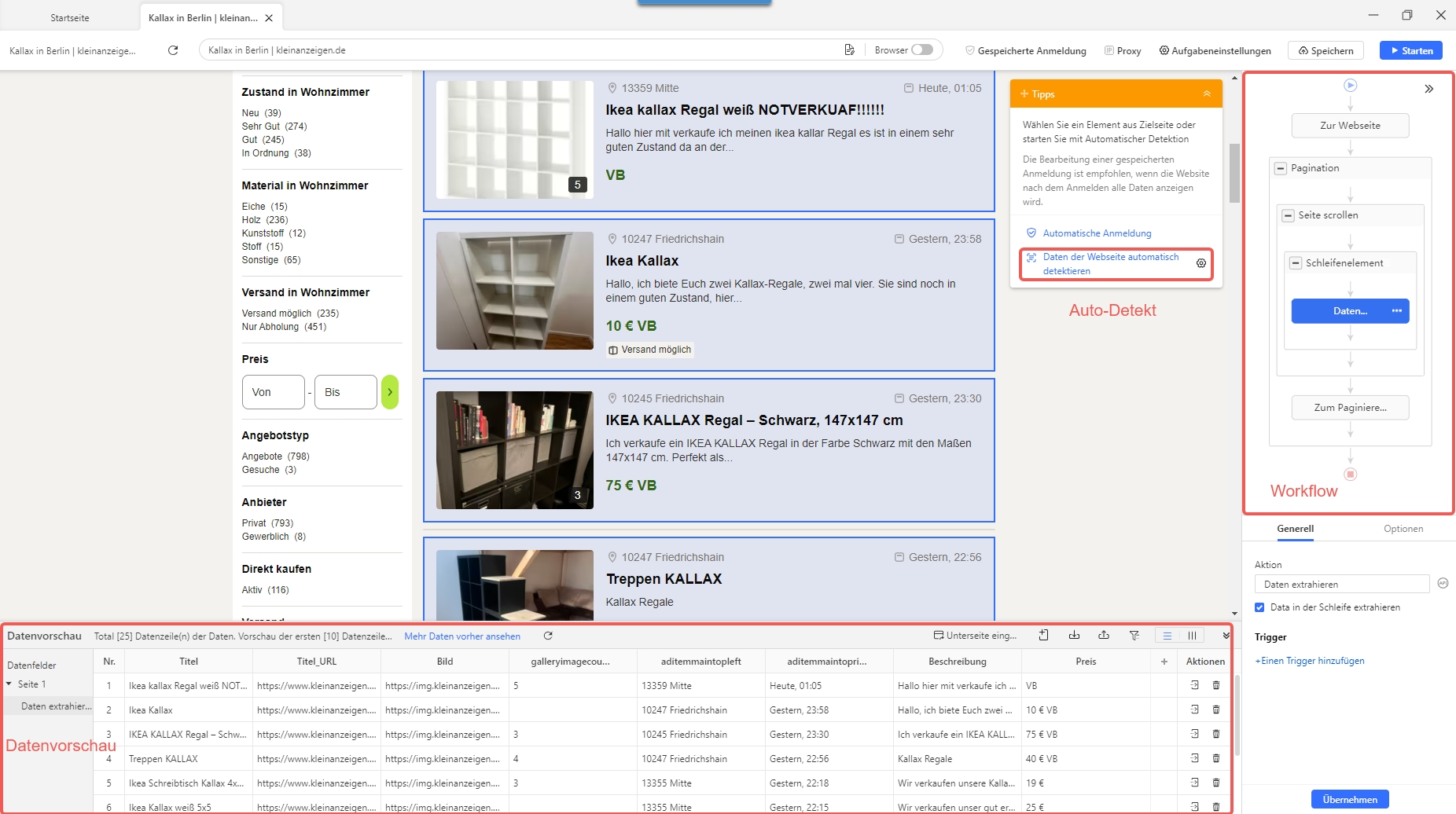
Task: Click the Von price input field
Action: [x=273, y=392]
